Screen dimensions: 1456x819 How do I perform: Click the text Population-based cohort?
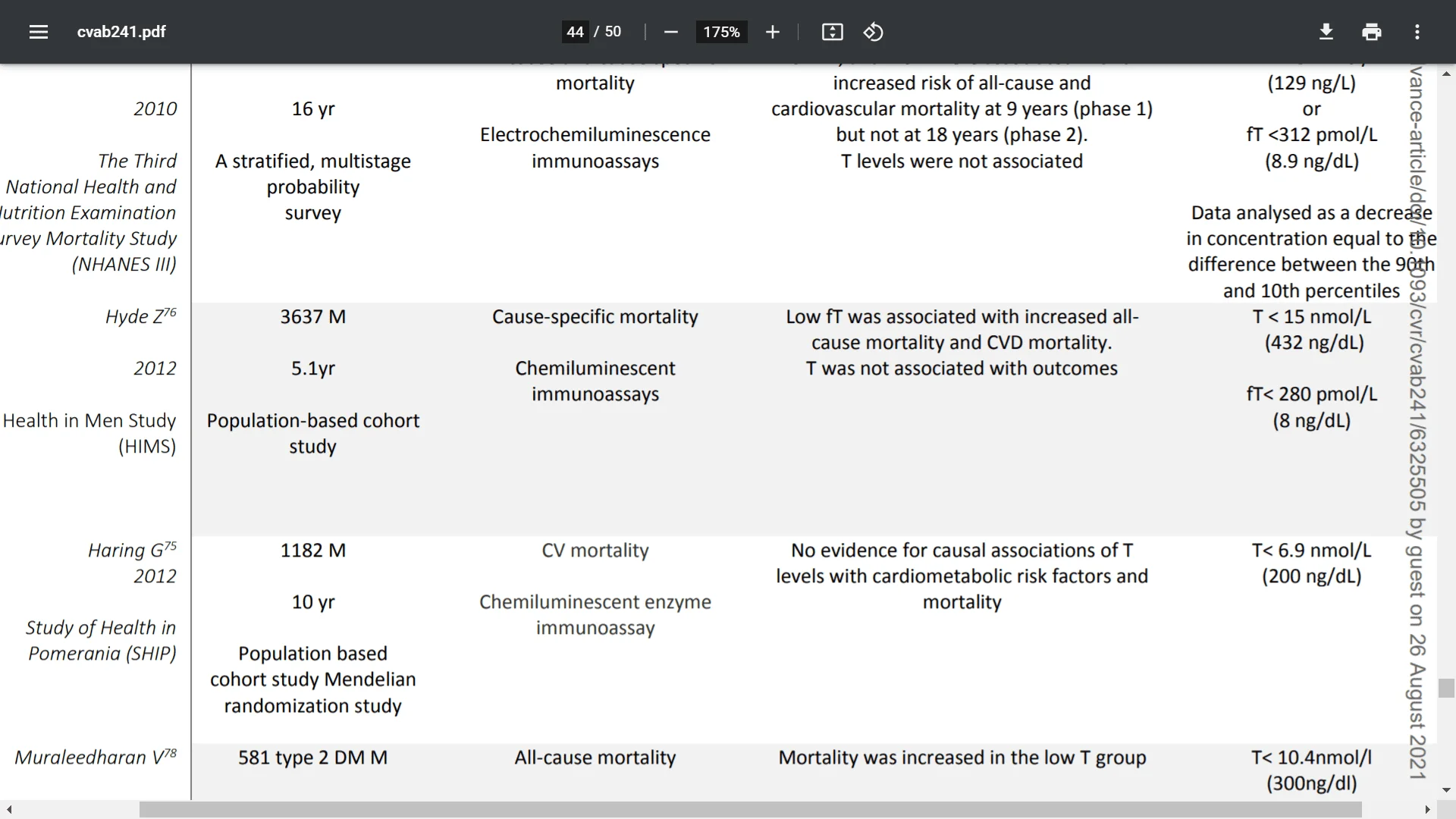[313, 420]
